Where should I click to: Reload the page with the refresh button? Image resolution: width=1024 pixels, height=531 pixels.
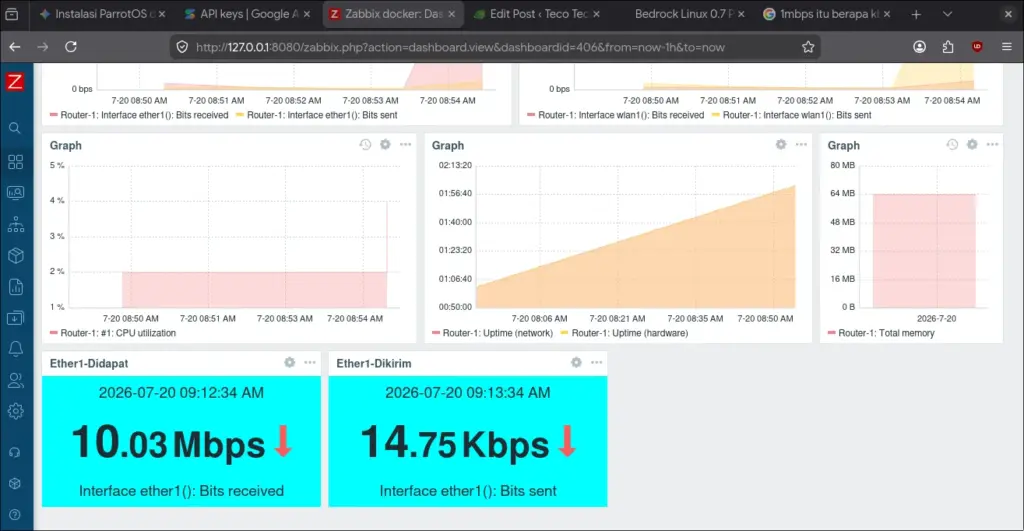pyautogui.click(x=71, y=47)
